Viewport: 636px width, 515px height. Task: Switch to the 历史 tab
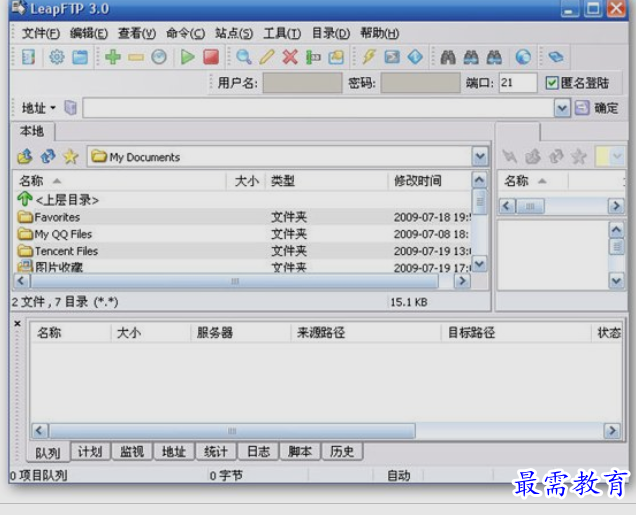(342, 451)
